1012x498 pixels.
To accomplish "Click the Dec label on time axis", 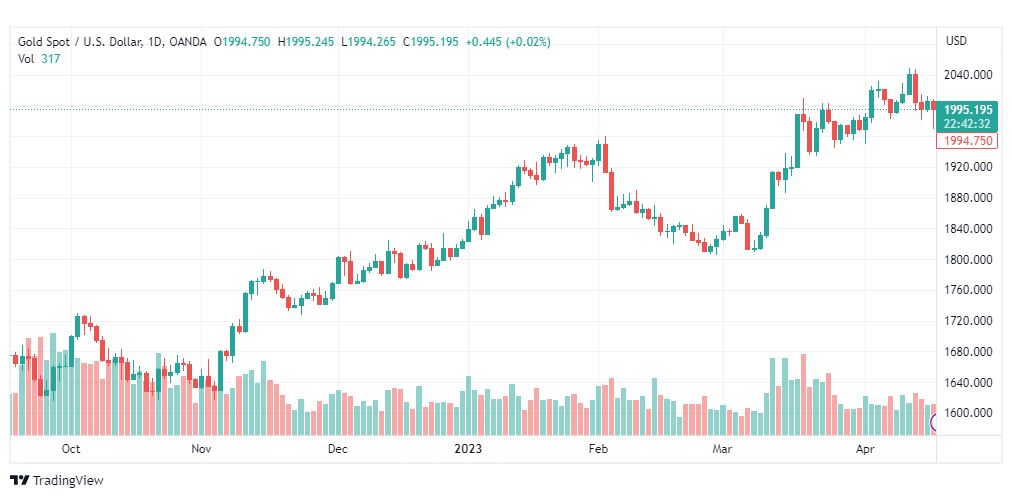I will (x=338, y=450).
